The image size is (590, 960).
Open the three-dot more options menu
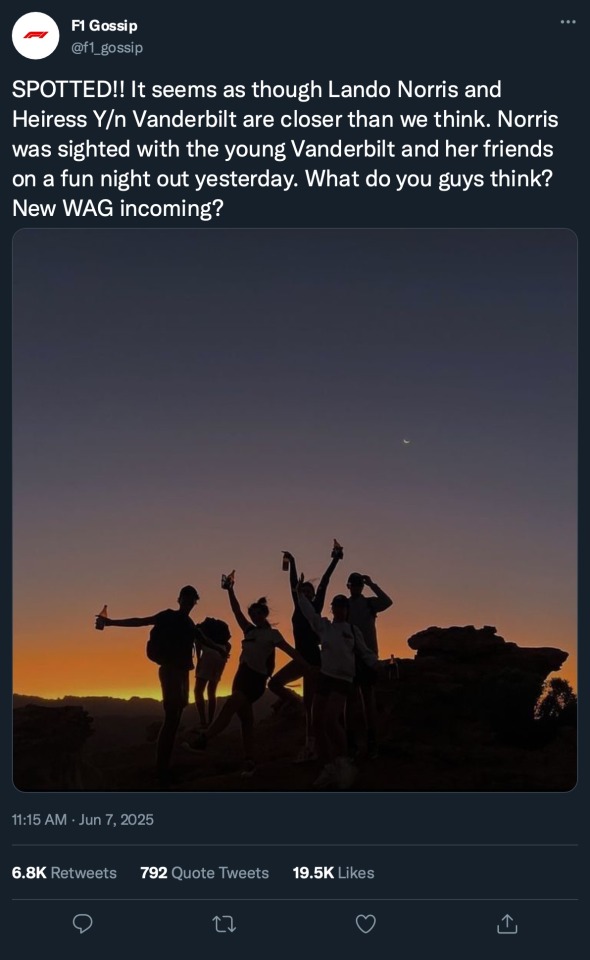coord(568,22)
